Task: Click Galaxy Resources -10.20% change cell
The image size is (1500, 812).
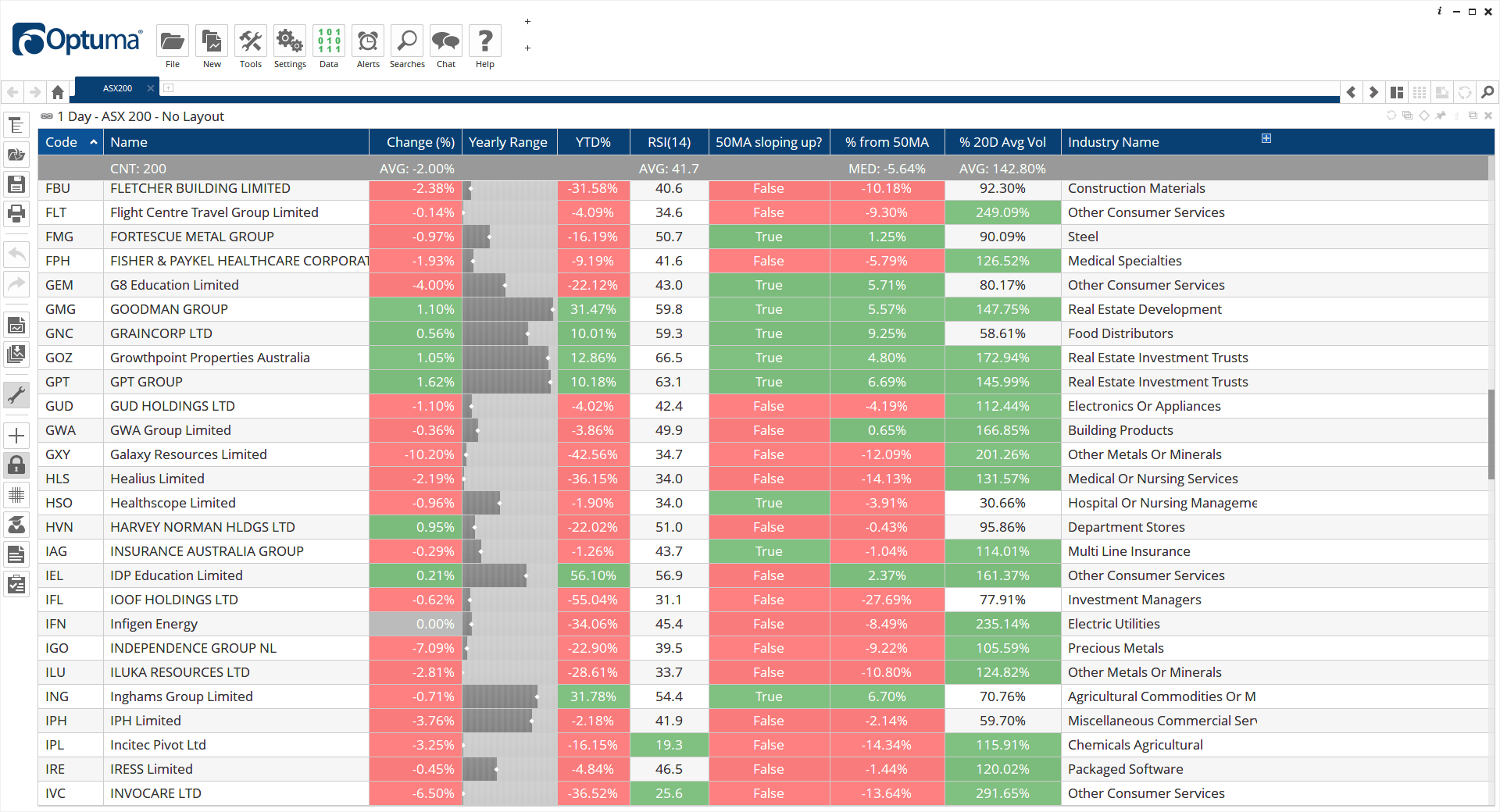Action: (416, 454)
